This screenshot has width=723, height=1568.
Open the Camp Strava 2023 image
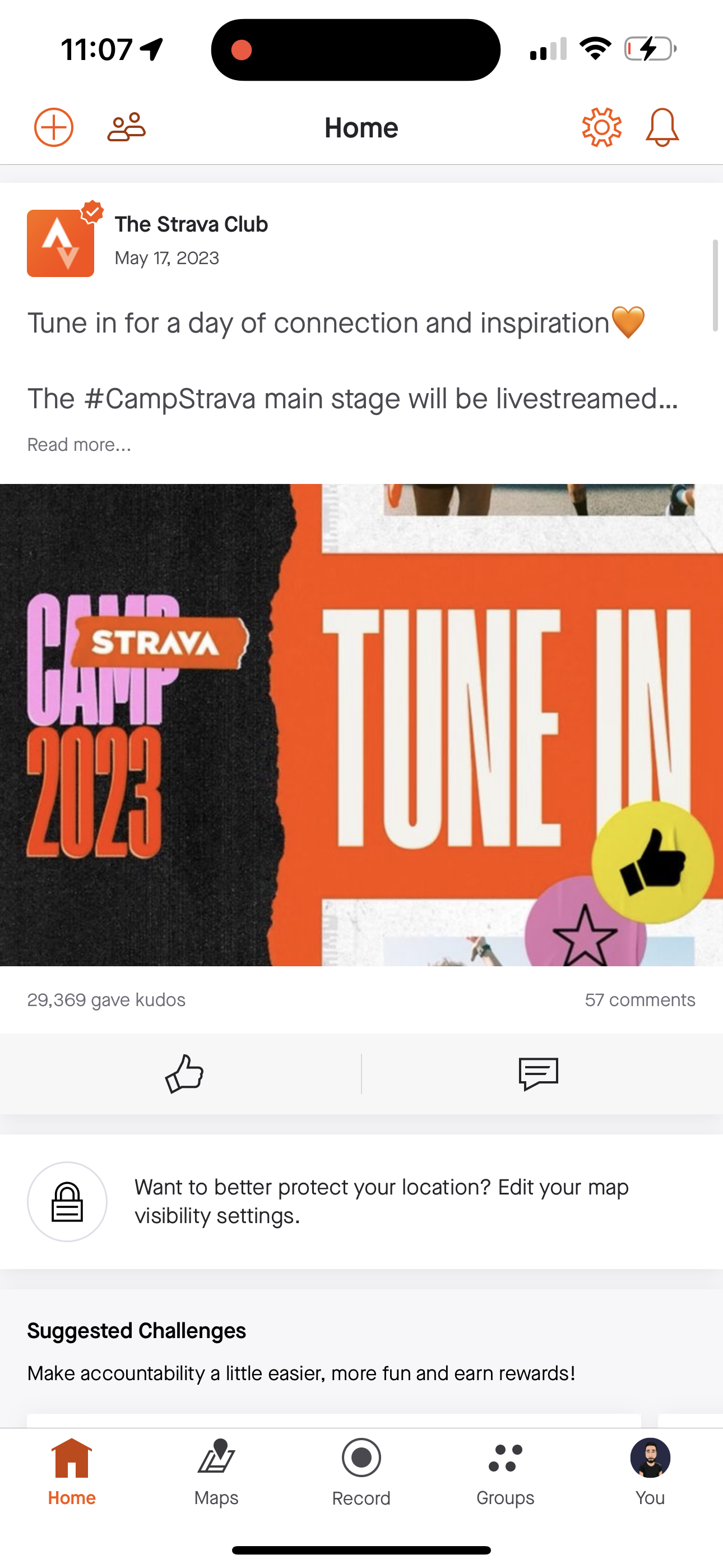[361, 725]
